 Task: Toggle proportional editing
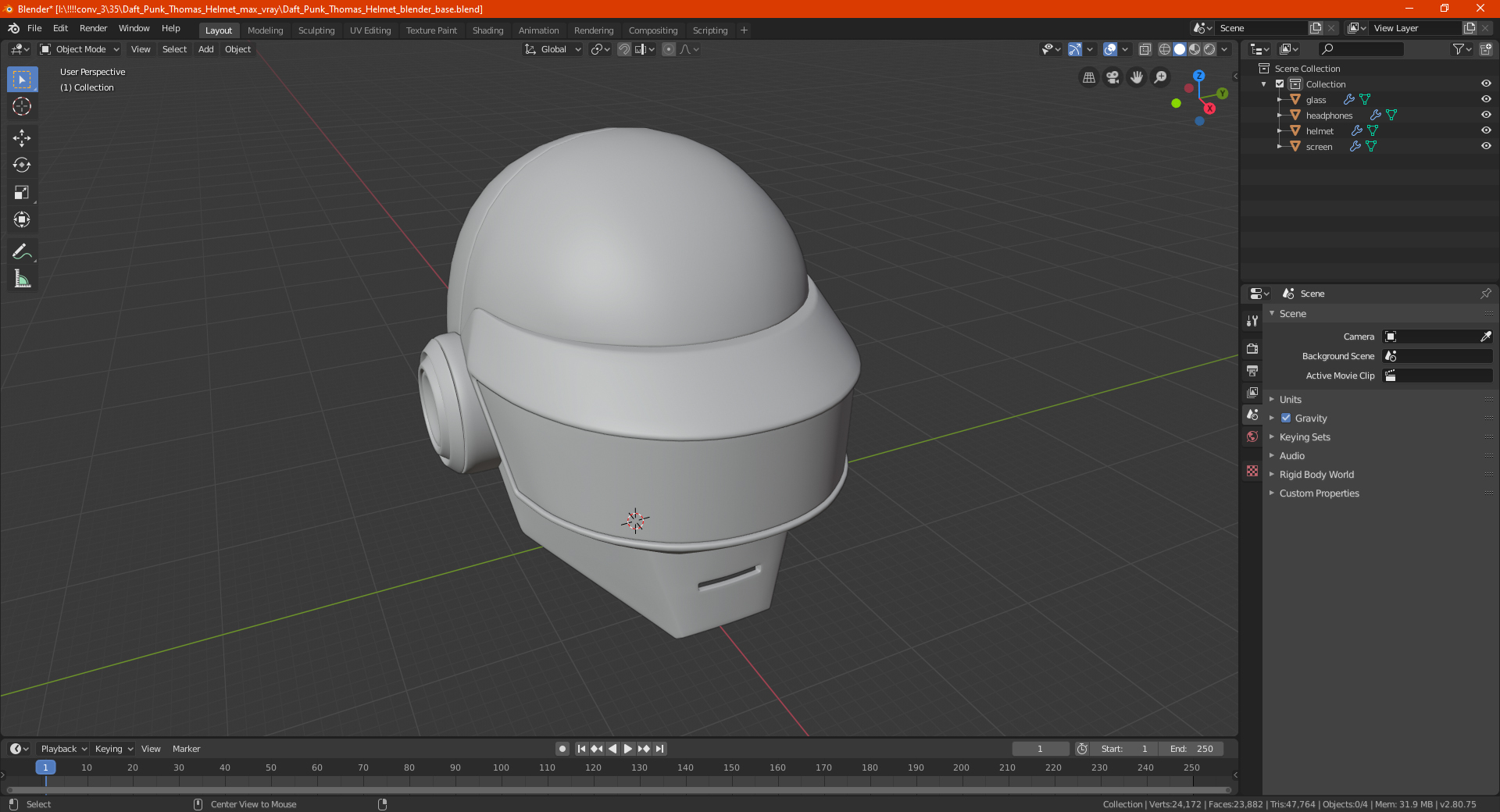tap(669, 49)
